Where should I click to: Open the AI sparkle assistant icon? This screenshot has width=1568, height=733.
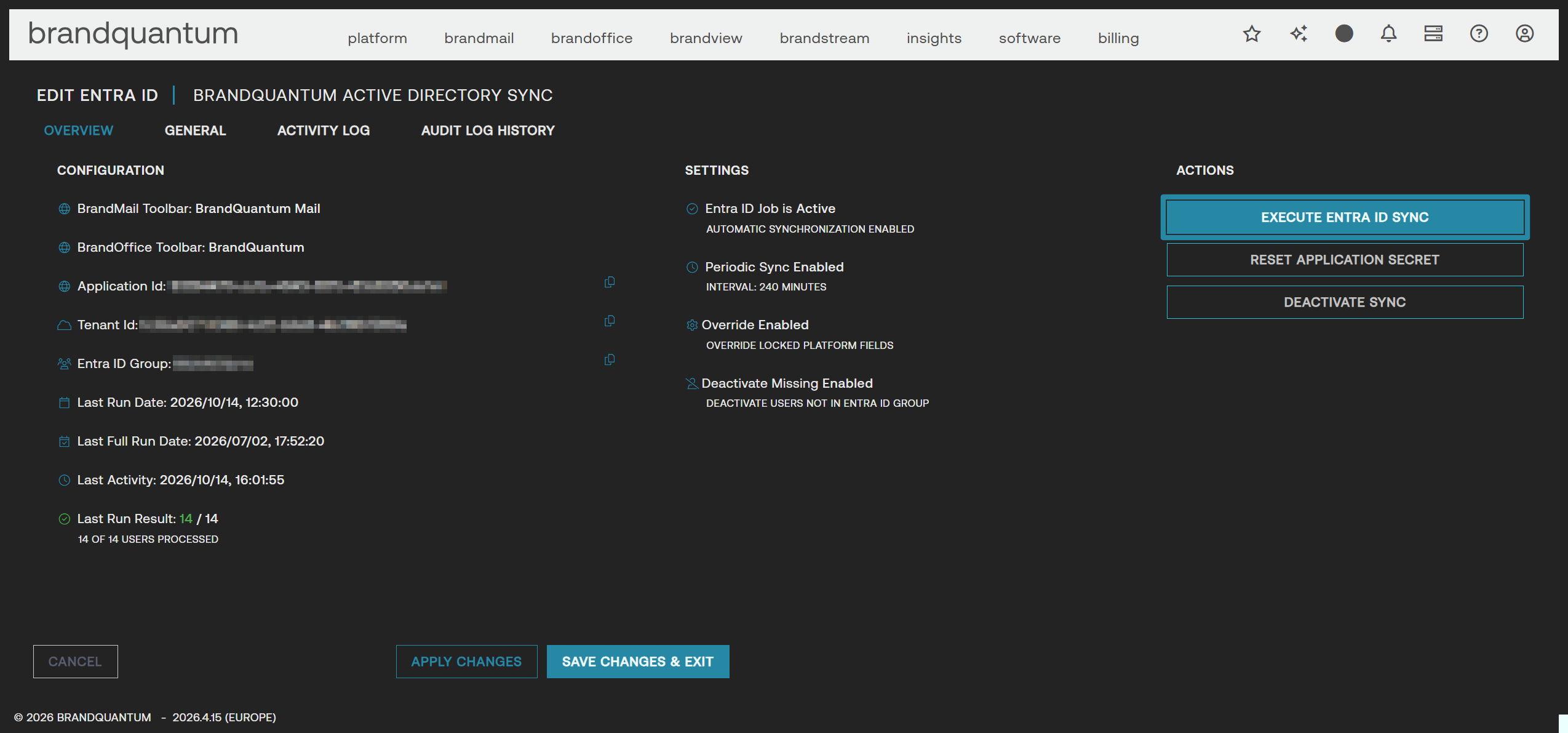[x=1299, y=34]
